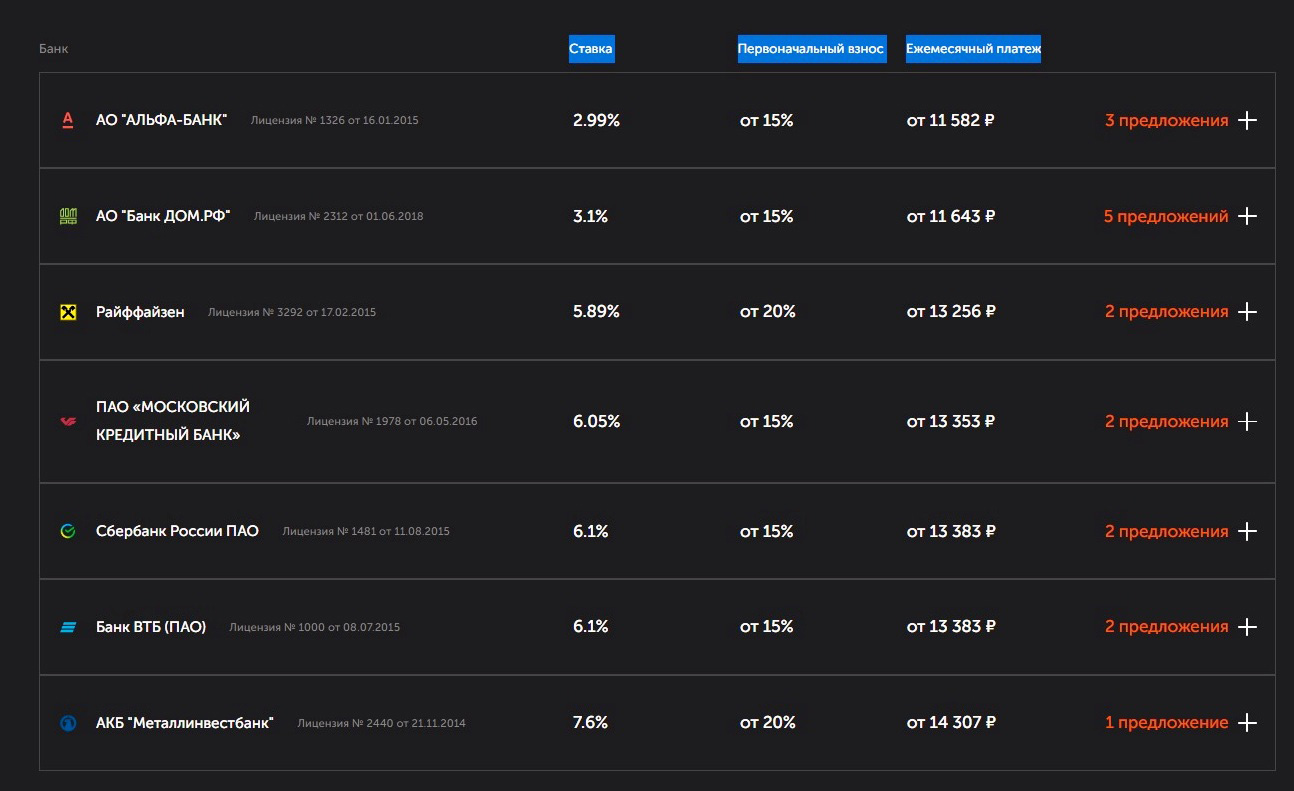
Task: Expand Raiffeisen row plus icon
Action: tap(1246, 312)
